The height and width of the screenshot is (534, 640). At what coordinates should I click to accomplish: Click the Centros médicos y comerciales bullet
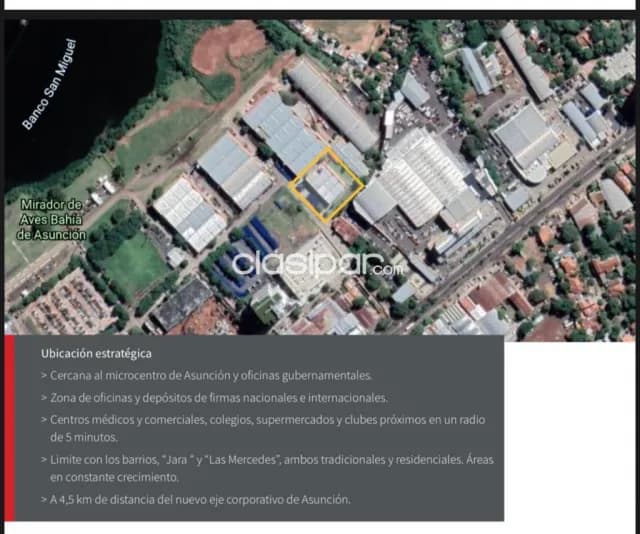point(263,428)
